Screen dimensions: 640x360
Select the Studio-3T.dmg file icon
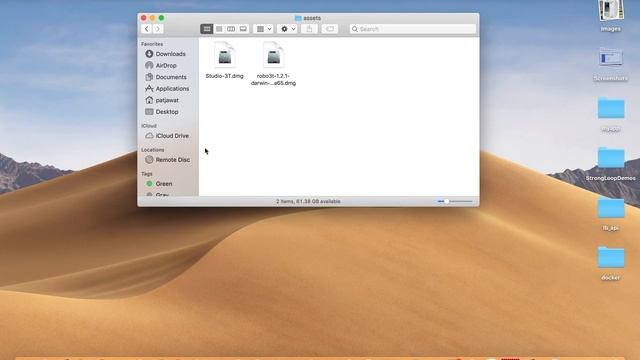pos(224,55)
